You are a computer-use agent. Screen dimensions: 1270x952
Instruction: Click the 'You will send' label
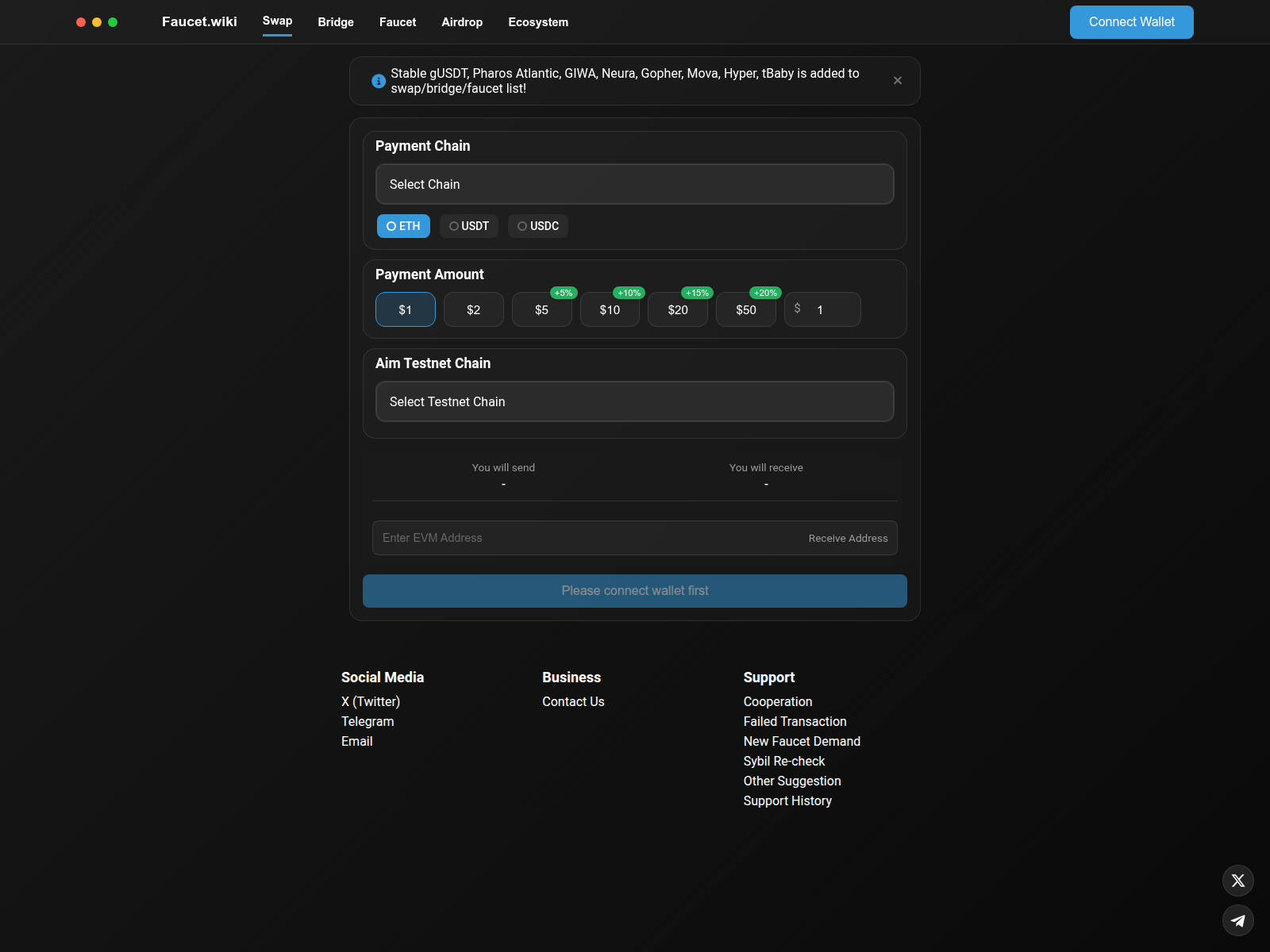[x=503, y=468]
